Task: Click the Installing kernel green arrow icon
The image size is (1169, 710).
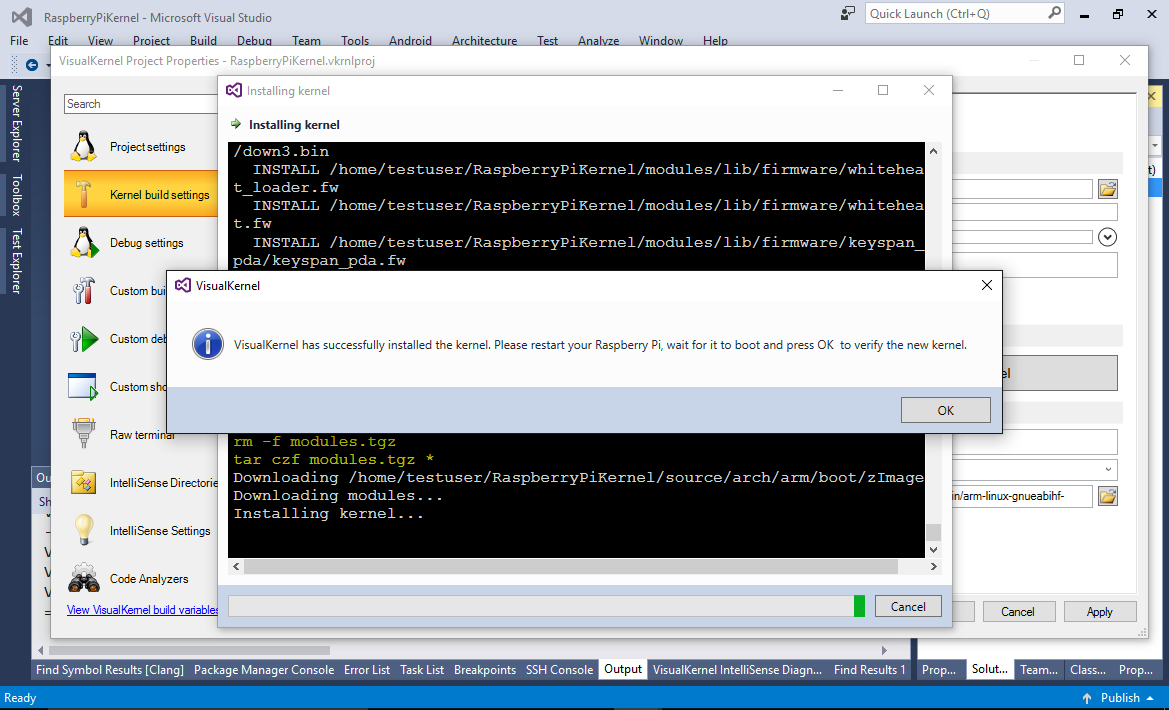Action: (236, 124)
